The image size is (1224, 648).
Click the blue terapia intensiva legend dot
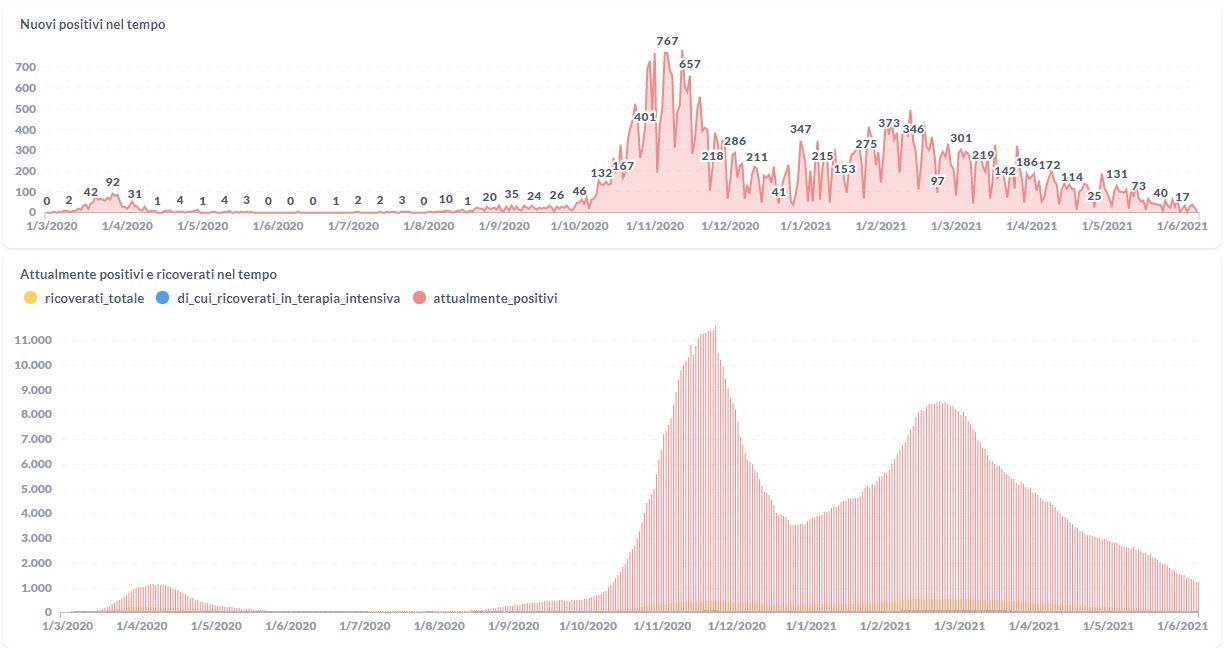pos(161,298)
